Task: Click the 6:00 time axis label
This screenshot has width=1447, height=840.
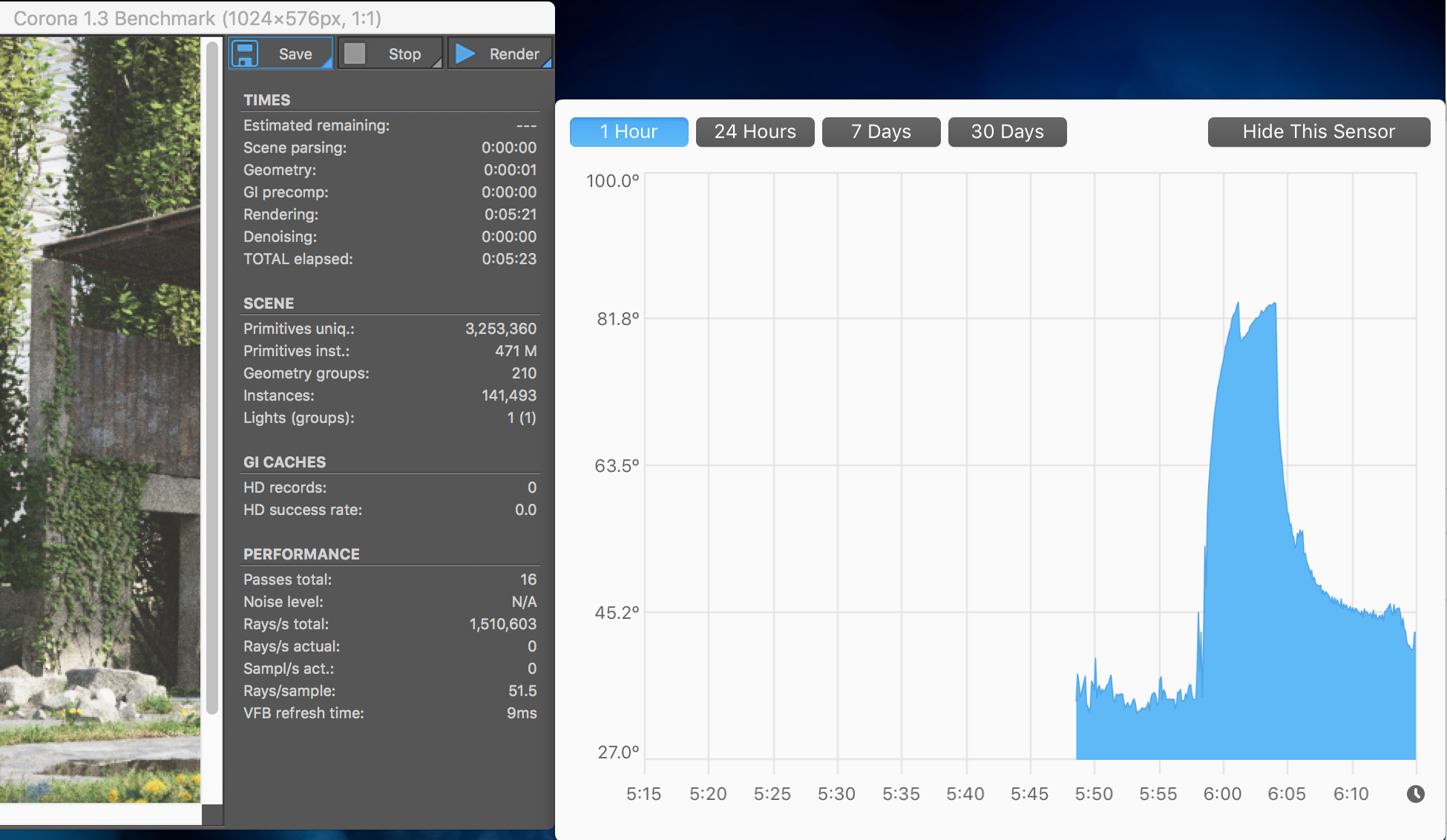Action: coord(1222,794)
